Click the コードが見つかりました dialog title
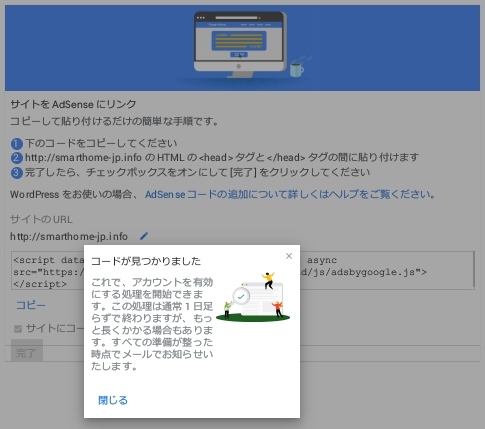Image resolution: width=485 pixels, height=429 pixels. click(x=146, y=261)
